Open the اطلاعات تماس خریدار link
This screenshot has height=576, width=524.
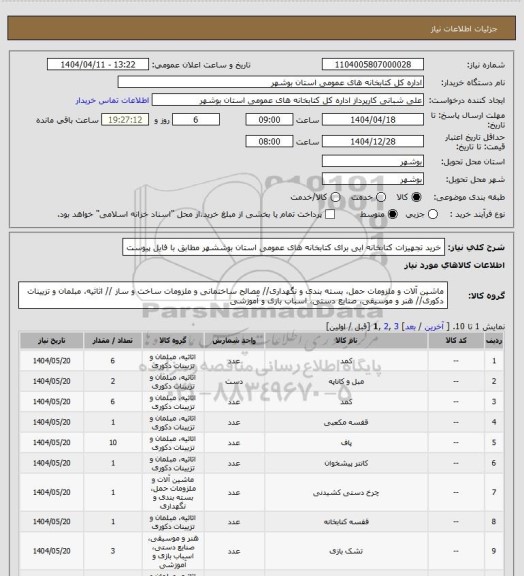[x=112, y=100]
